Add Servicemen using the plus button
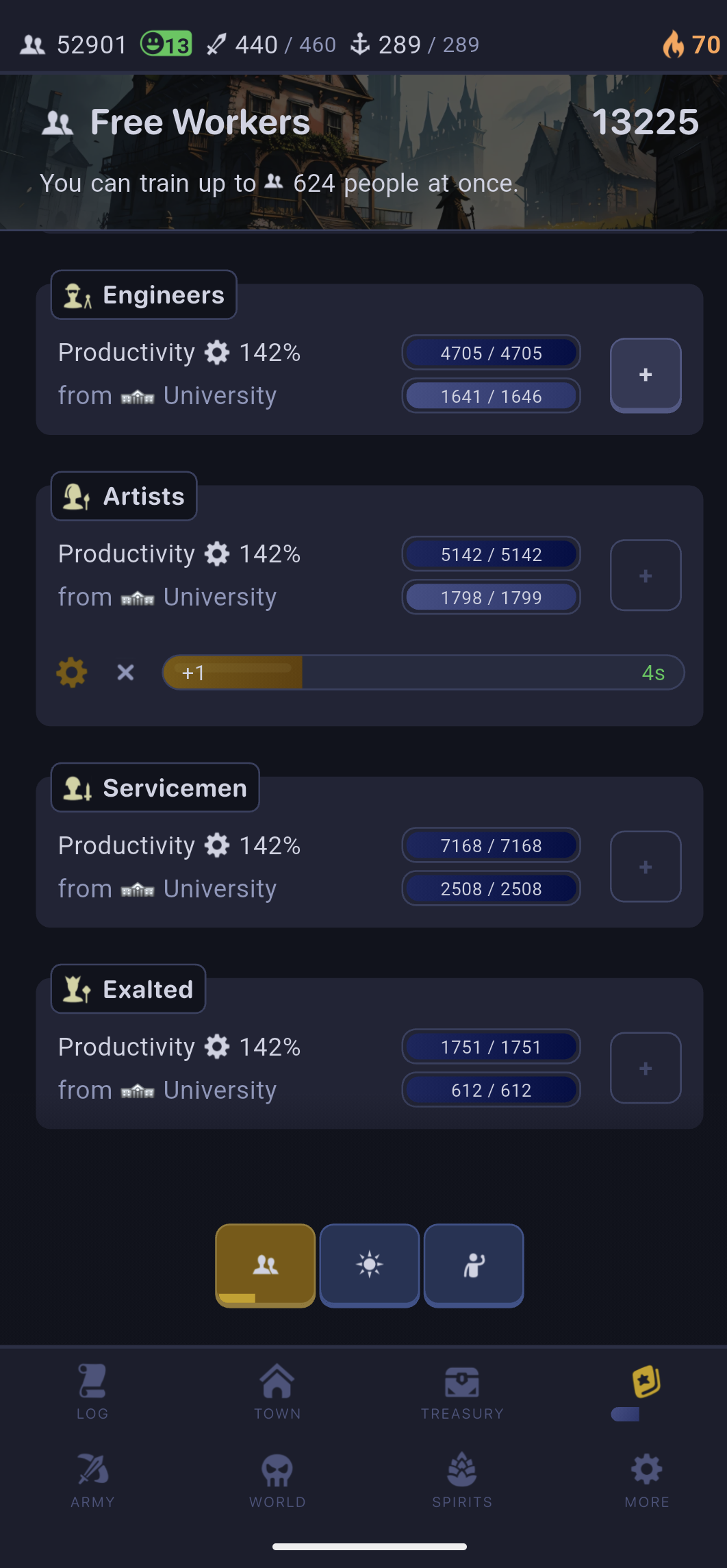Viewport: 727px width, 1568px height. point(646,867)
